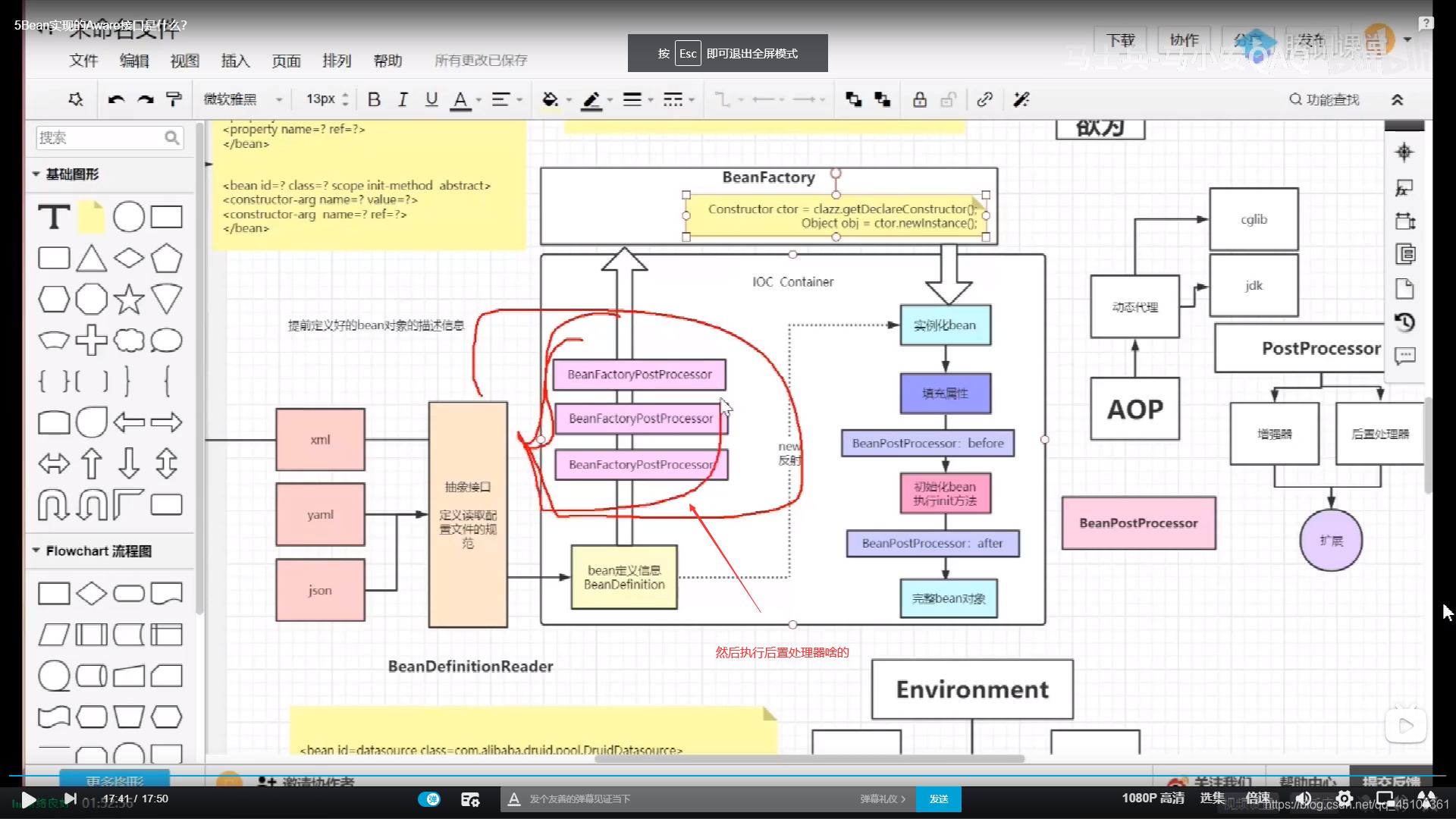Click the undo arrow in the toolbar
1456x819 pixels.
[x=116, y=99]
